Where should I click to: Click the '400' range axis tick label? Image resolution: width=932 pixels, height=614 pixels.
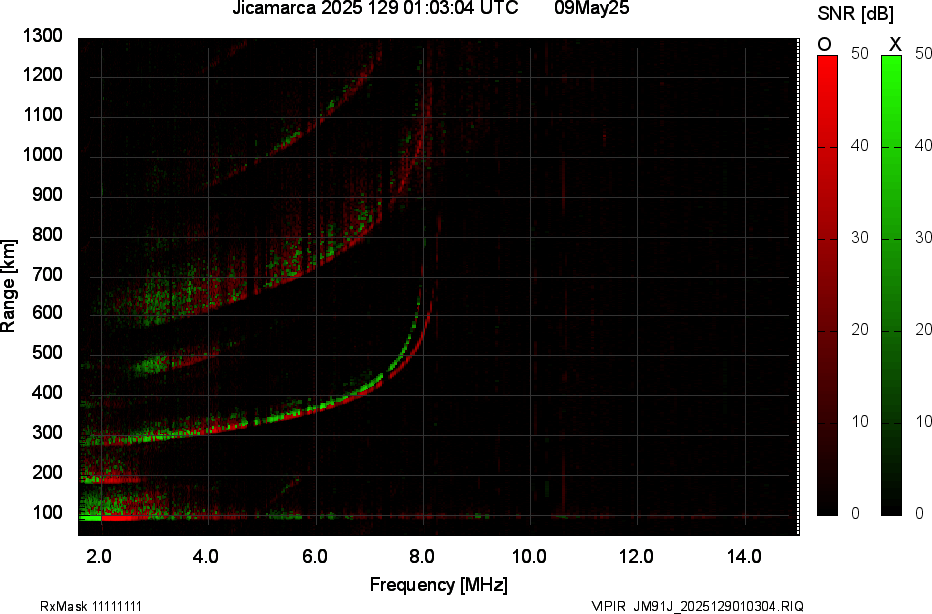[x=46, y=393]
